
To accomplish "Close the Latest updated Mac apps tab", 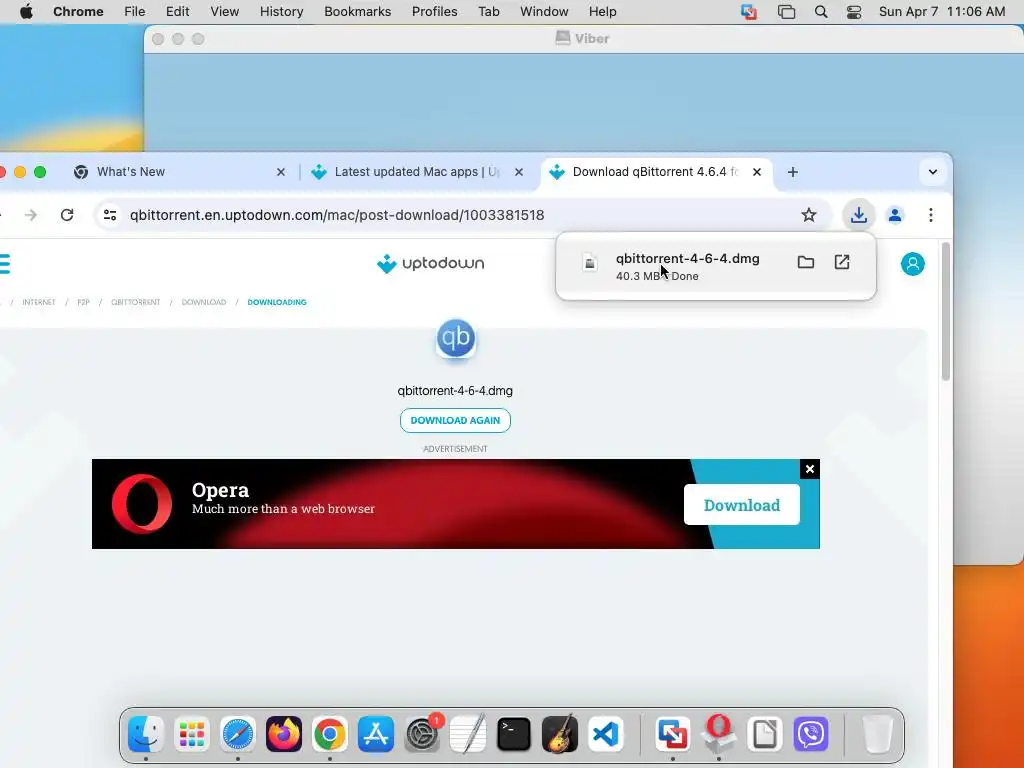I will click(519, 172).
